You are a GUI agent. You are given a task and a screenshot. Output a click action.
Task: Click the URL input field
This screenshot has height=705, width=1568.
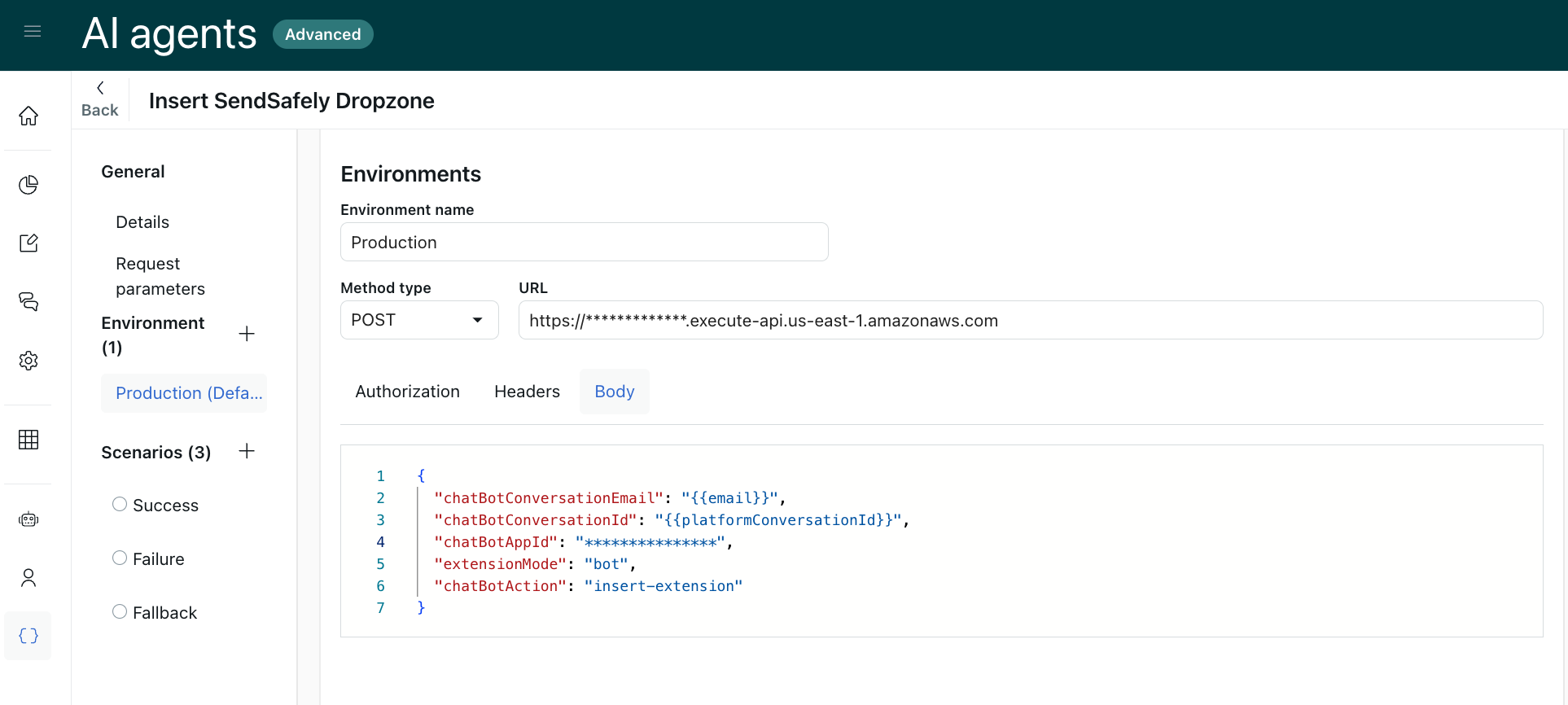(x=1031, y=320)
